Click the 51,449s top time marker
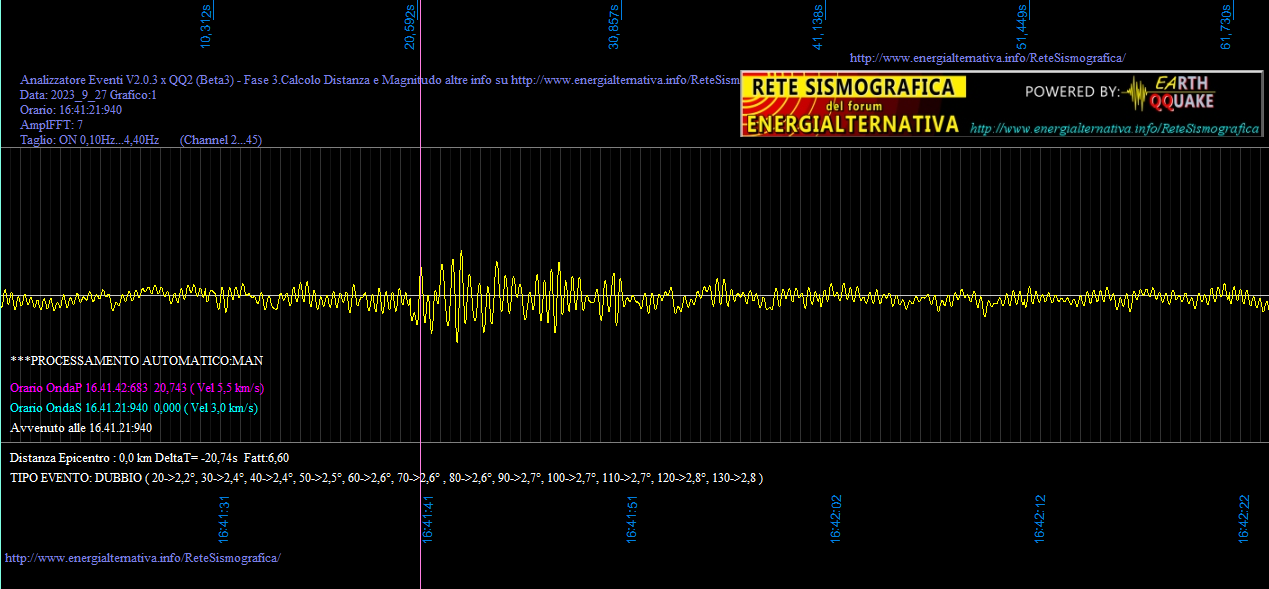The image size is (1269, 589). [x=1022, y=27]
